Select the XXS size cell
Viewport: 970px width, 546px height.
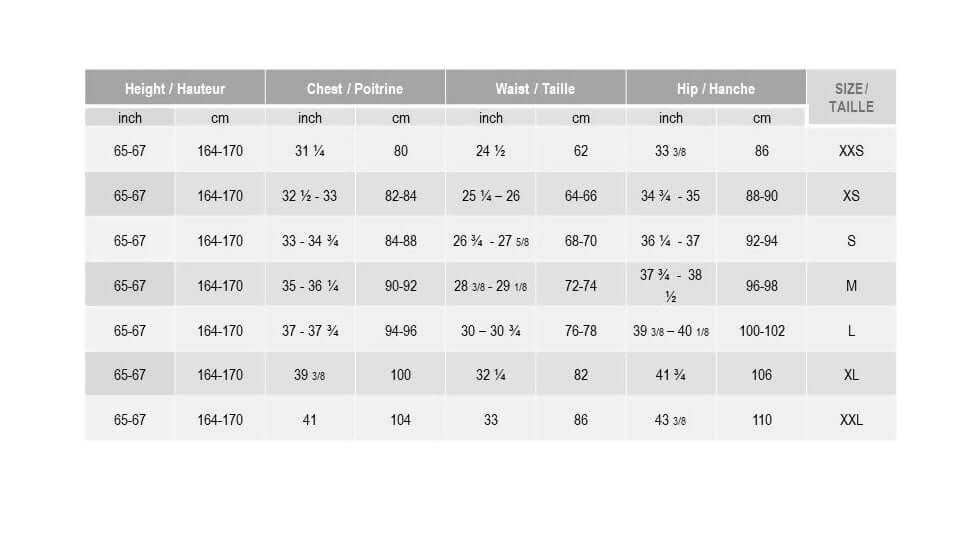coord(851,151)
